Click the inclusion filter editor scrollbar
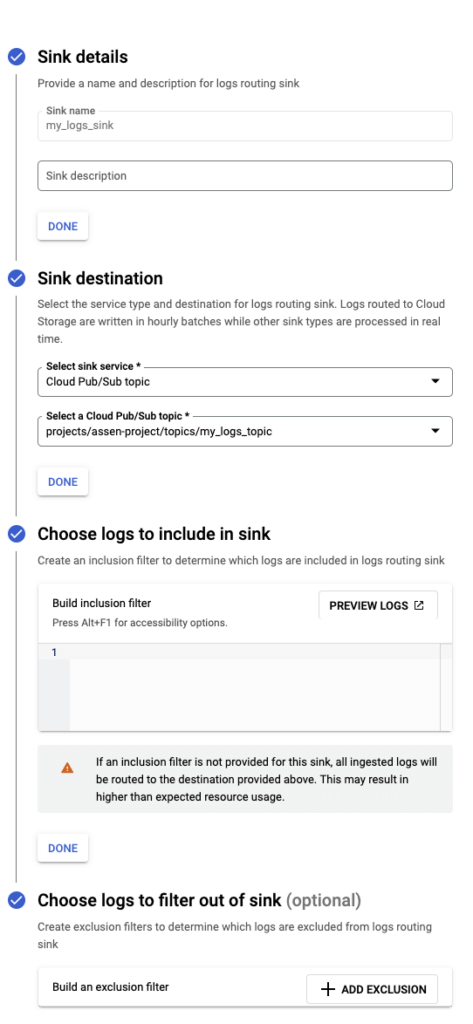This screenshot has height=1024, width=473. (446, 687)
